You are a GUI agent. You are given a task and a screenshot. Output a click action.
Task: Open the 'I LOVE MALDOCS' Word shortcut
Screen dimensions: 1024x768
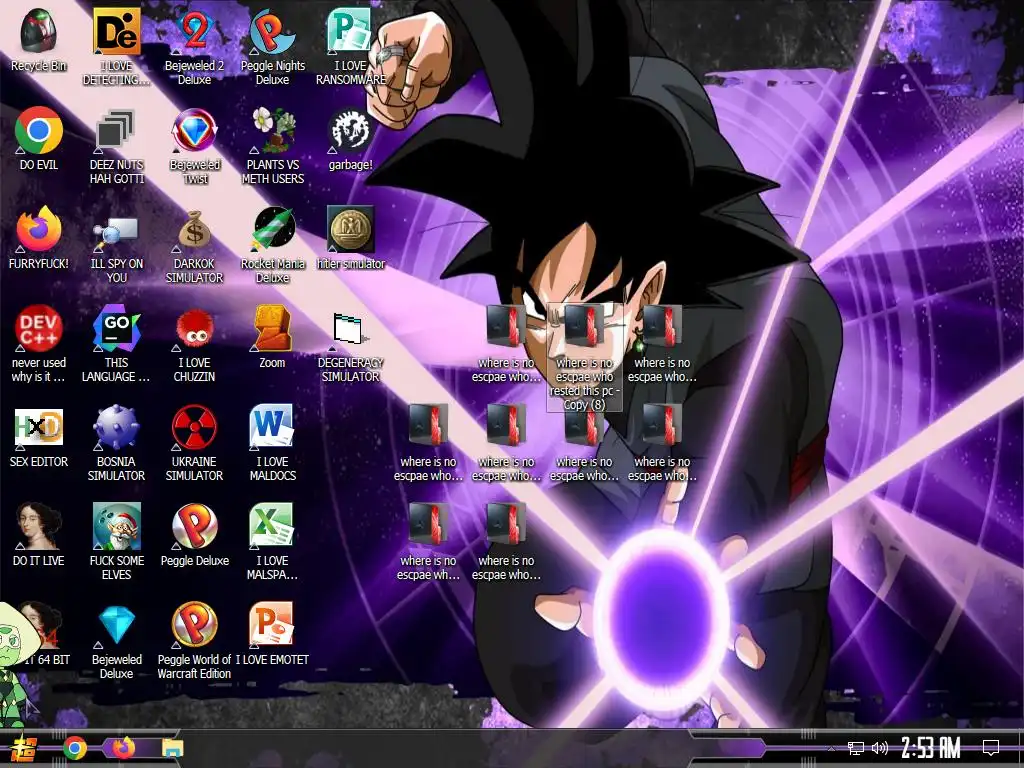[x=272, y=443]
